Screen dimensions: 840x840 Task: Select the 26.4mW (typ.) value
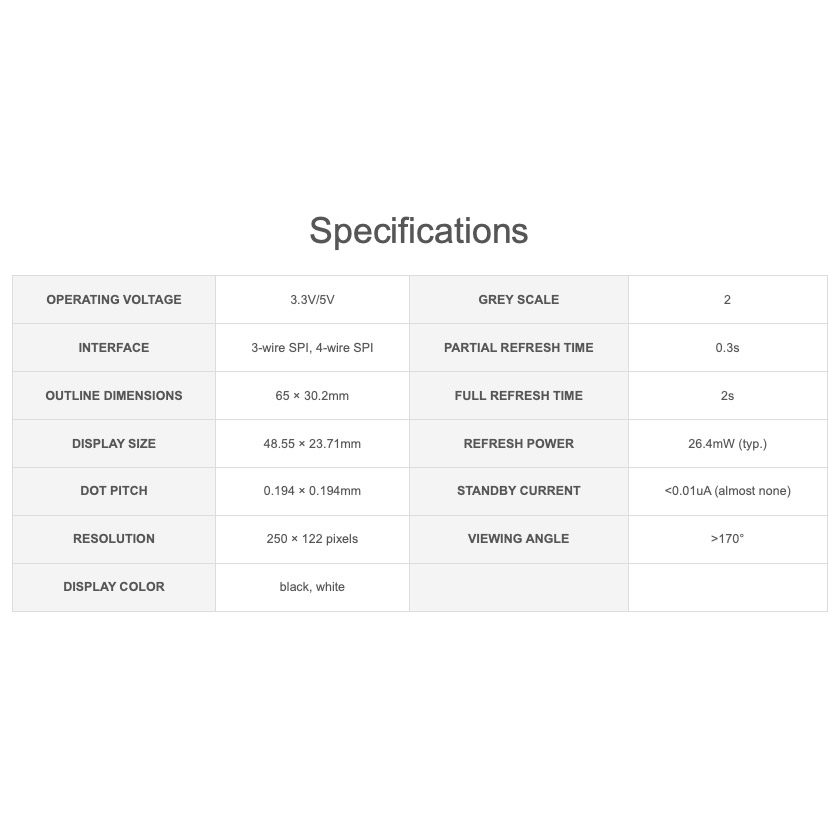[728, 444]
